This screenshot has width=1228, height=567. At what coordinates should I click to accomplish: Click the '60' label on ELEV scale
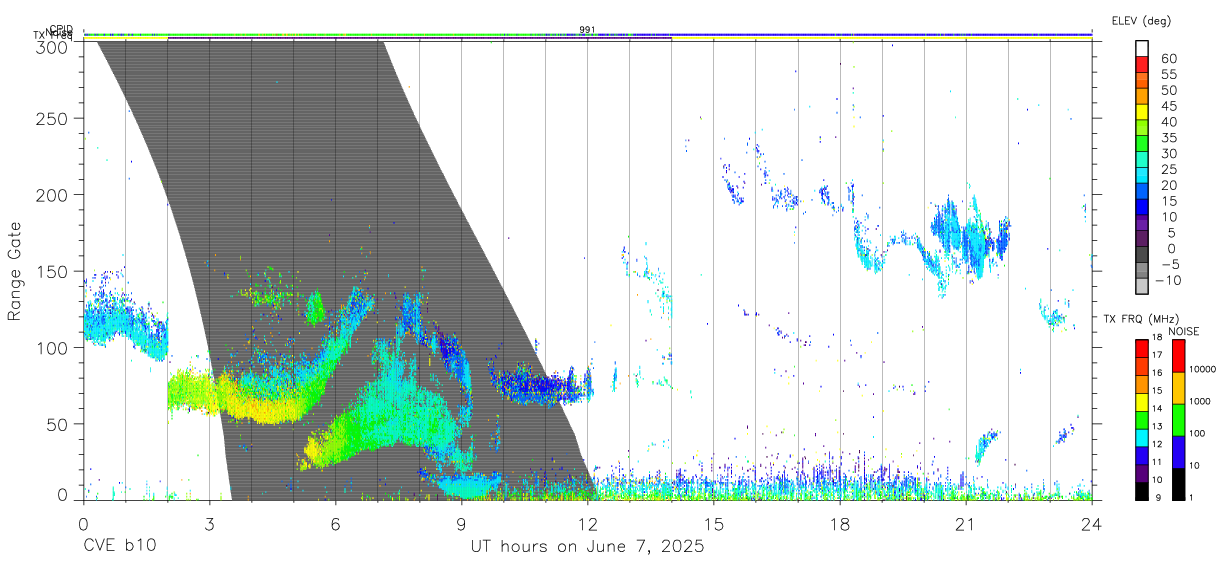[1168, 59]
